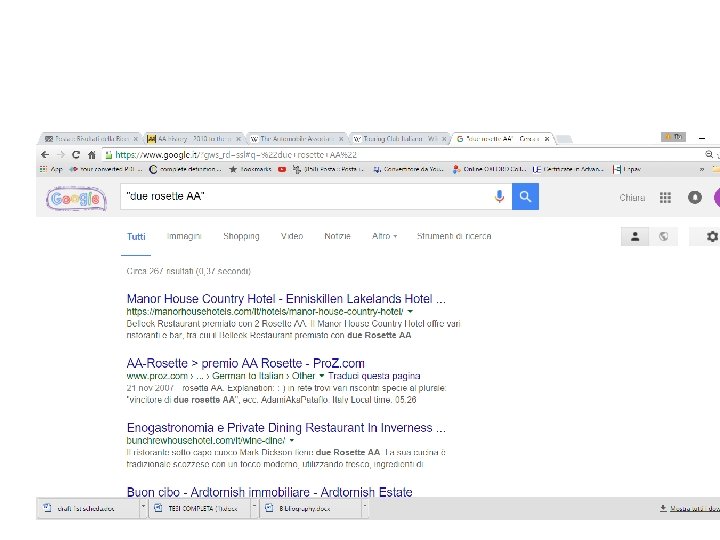Image resolution: width=720 pixels, height=540 pixels.
Task: Click the Google doodle logo
Action: (76, 198)
